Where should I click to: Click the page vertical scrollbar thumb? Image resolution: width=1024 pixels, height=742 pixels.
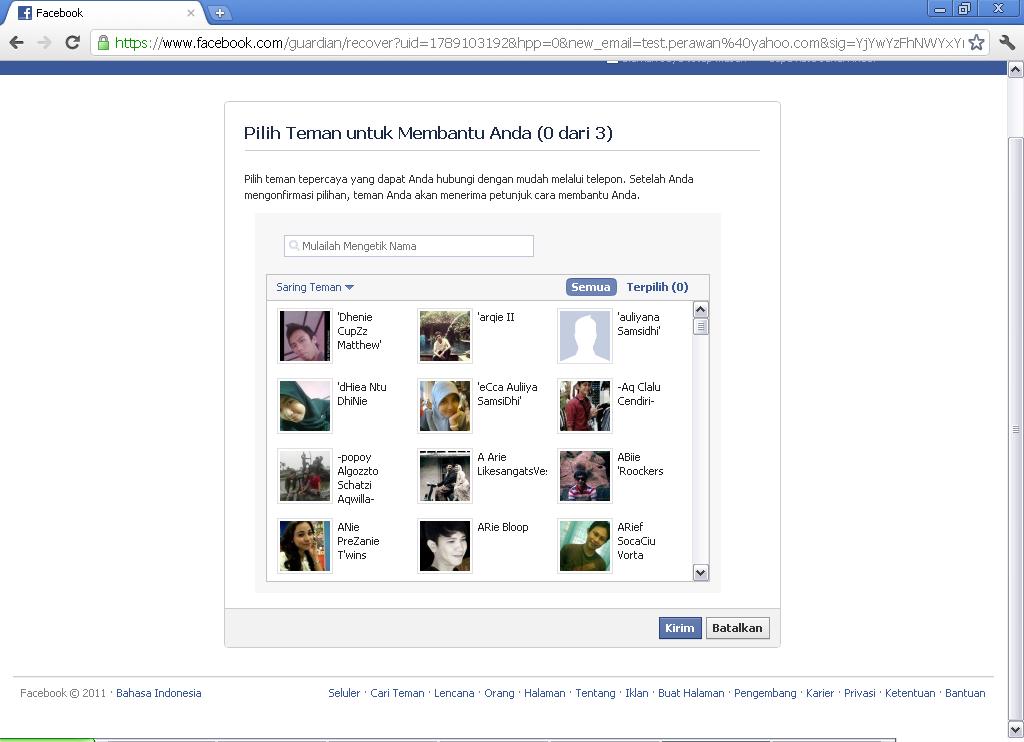click(x=1016, y=429)
